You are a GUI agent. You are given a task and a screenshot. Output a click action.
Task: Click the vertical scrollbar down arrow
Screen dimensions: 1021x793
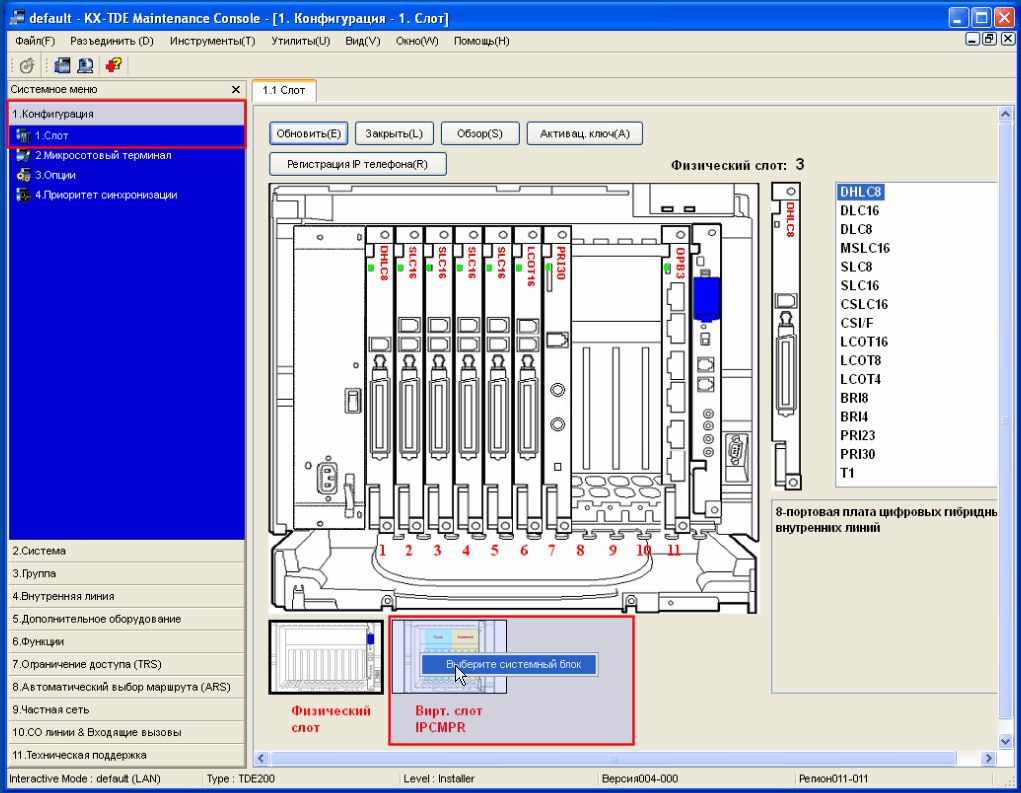(1005, 741)
